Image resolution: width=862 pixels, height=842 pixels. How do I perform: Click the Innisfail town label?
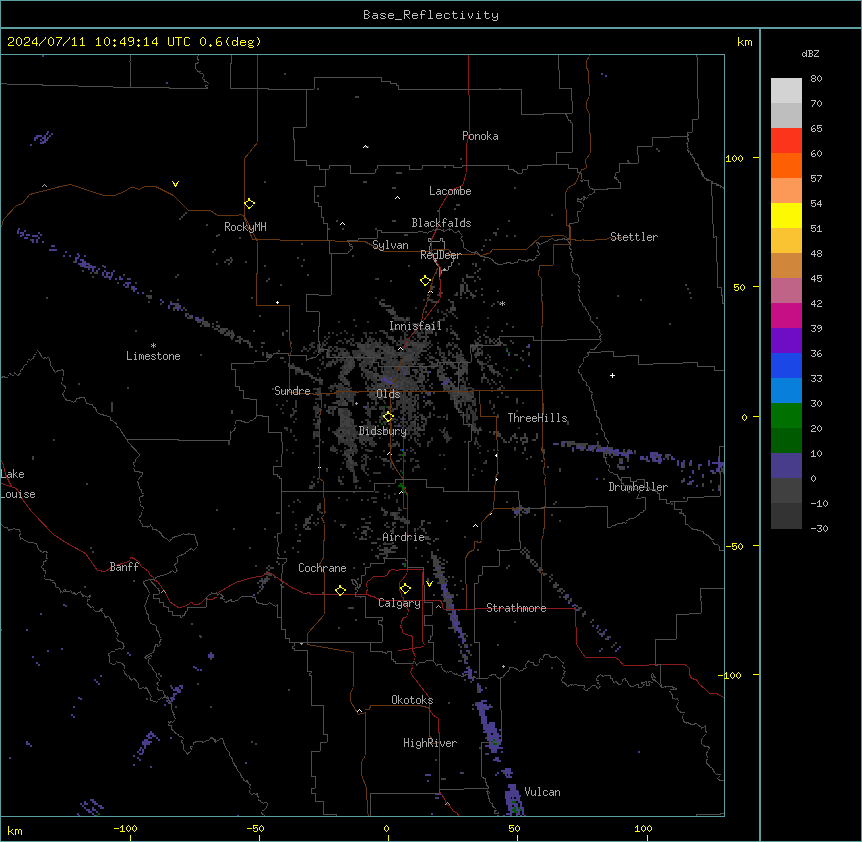[416, 326]
